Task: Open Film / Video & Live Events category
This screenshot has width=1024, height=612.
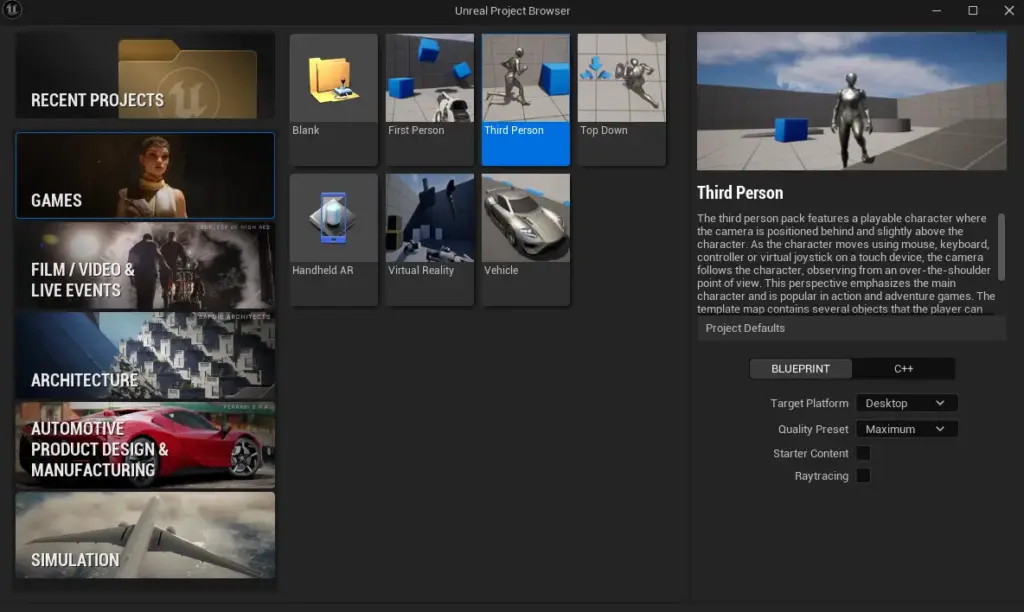Action: click(145, 266)
